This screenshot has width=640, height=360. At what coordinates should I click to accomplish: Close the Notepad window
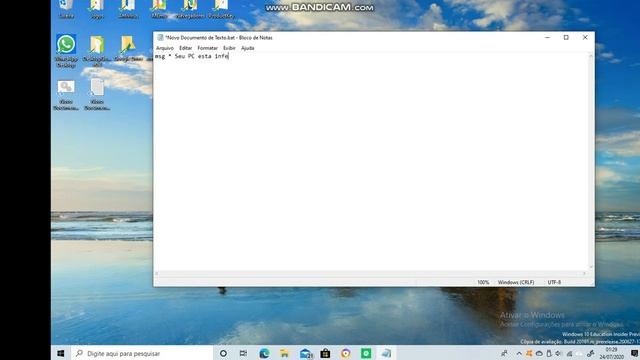(585, 38)
